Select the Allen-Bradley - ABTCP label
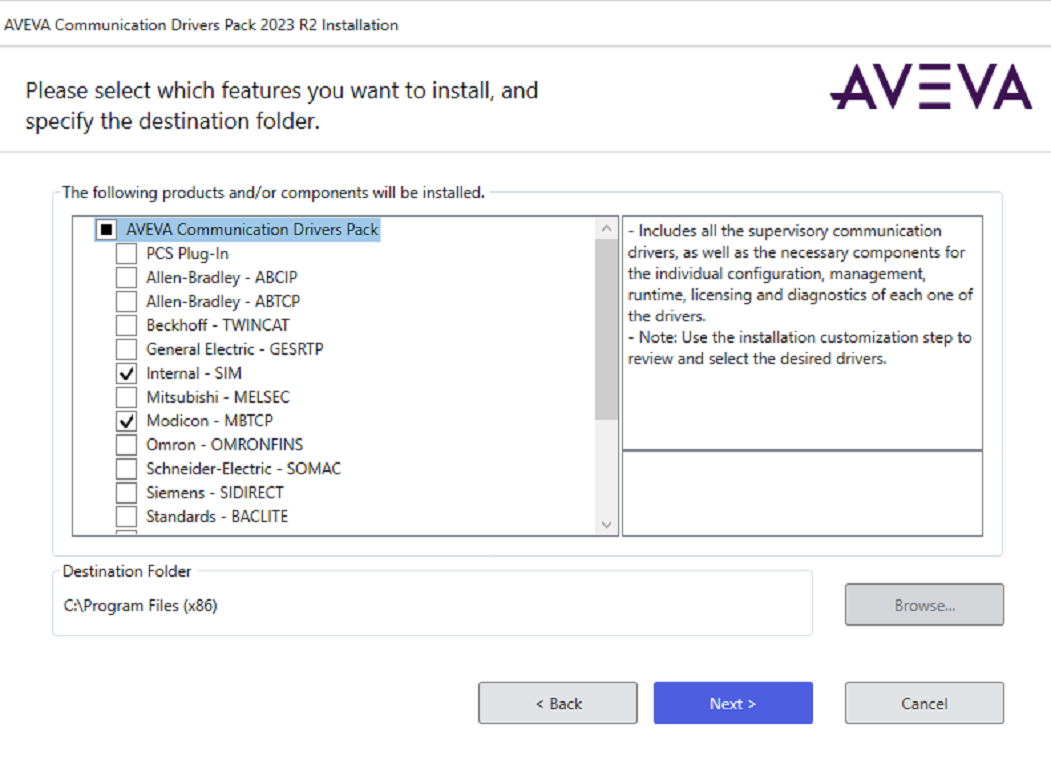Screen dimensions: 1051x767 (223, 302)
